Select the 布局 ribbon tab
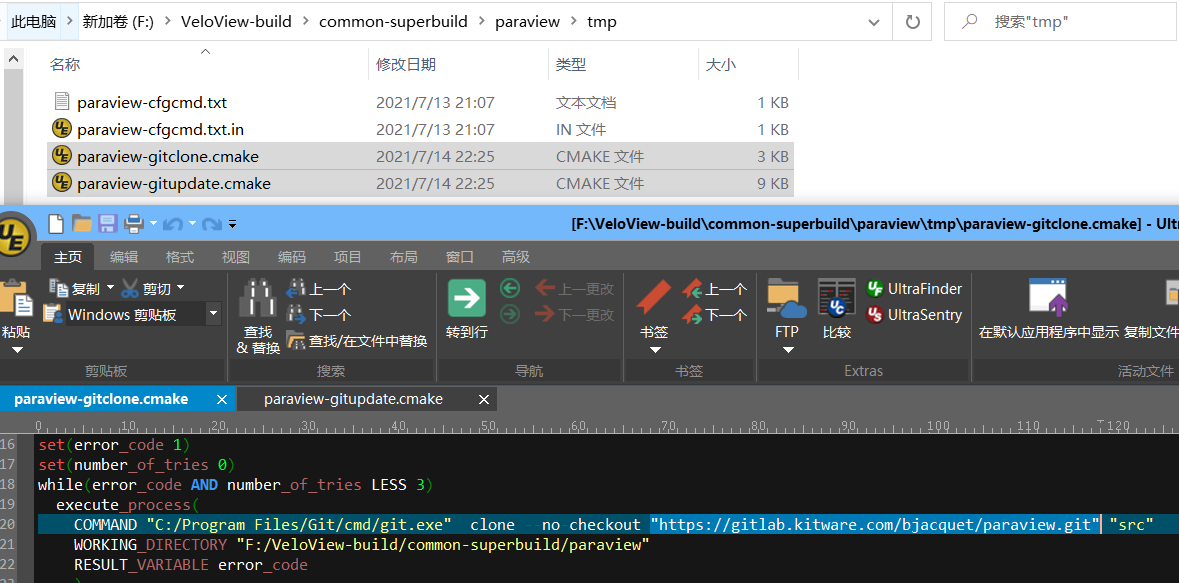 (x=404, y=257)
